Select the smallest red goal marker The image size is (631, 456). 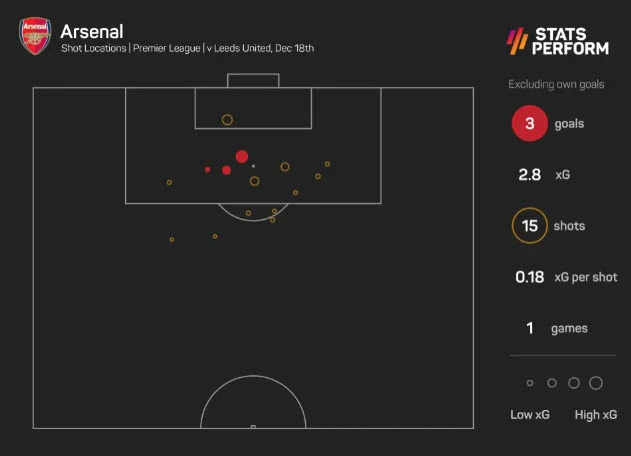tap(208, 170)
